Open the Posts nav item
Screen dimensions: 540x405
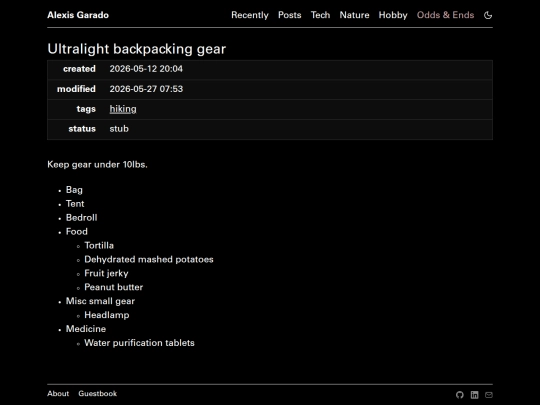290,15
